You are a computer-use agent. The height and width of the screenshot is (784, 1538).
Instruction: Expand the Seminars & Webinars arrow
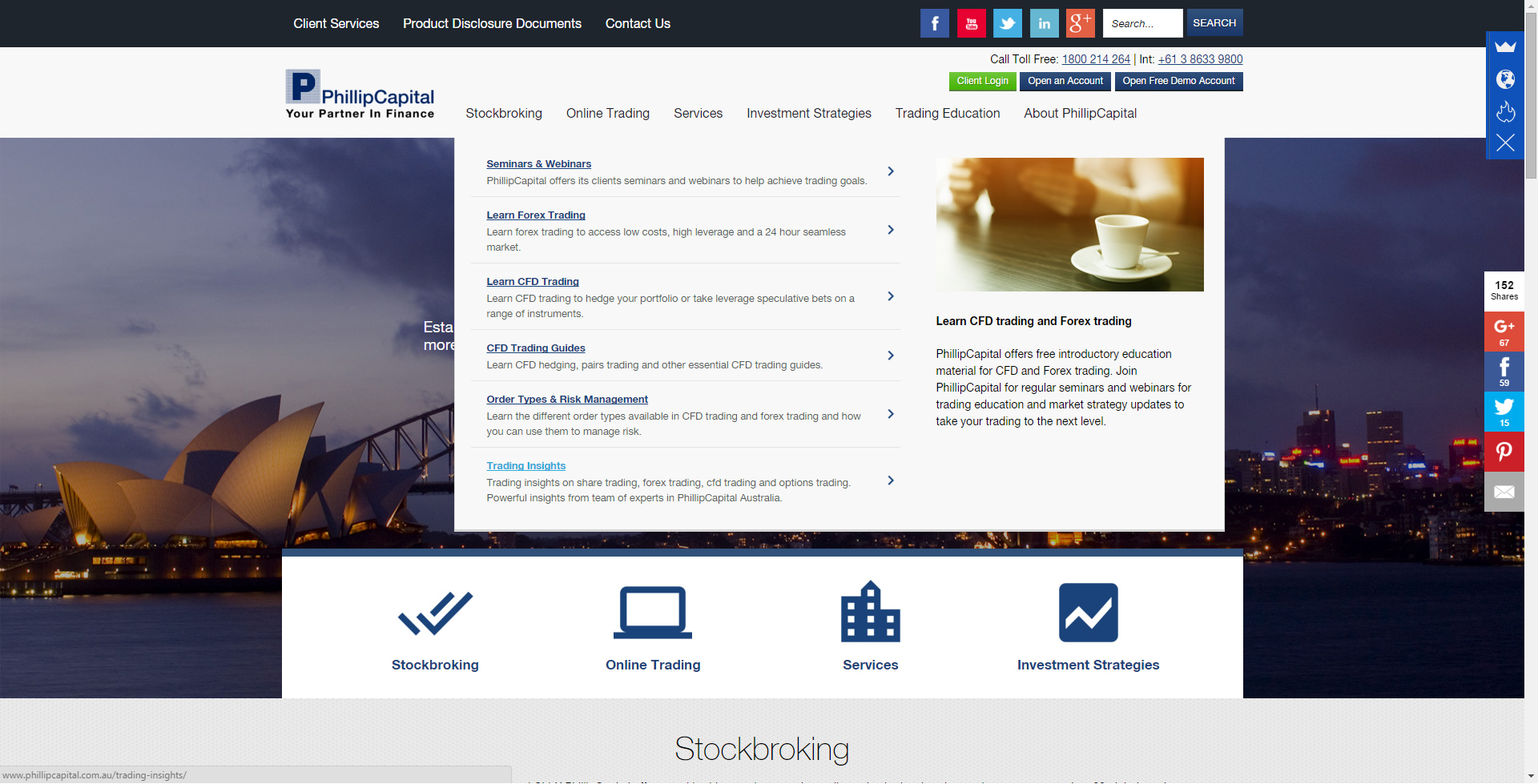coord(890,171)
